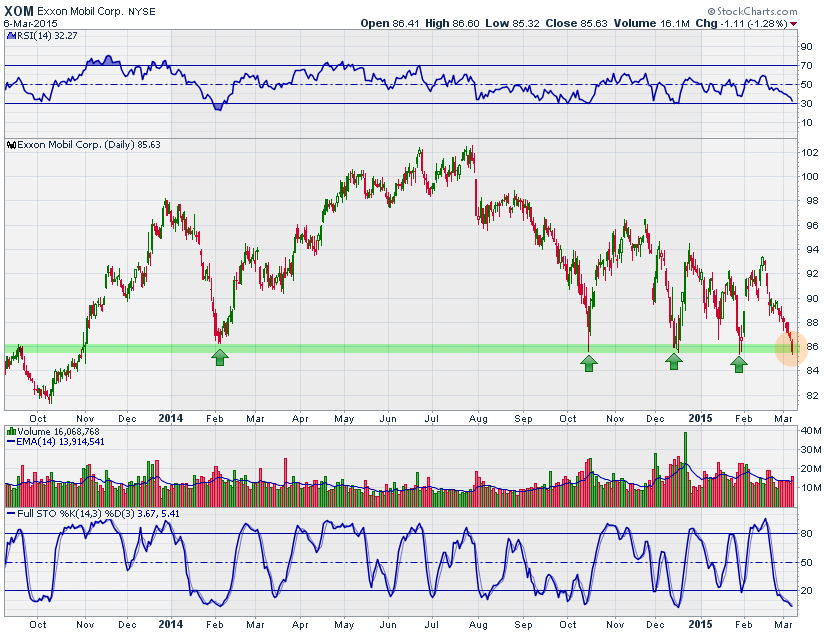Click the Jul label under the price panel
This screenshot has height=633, width=825.
[431, 419]
